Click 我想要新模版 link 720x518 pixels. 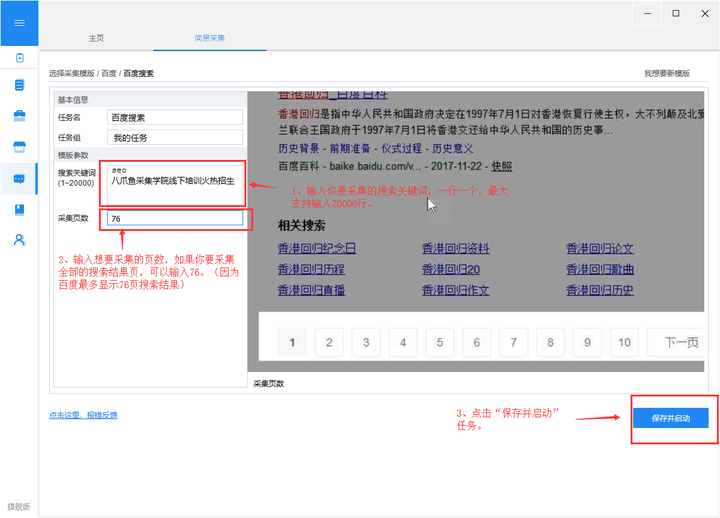[x=667, y=73]
